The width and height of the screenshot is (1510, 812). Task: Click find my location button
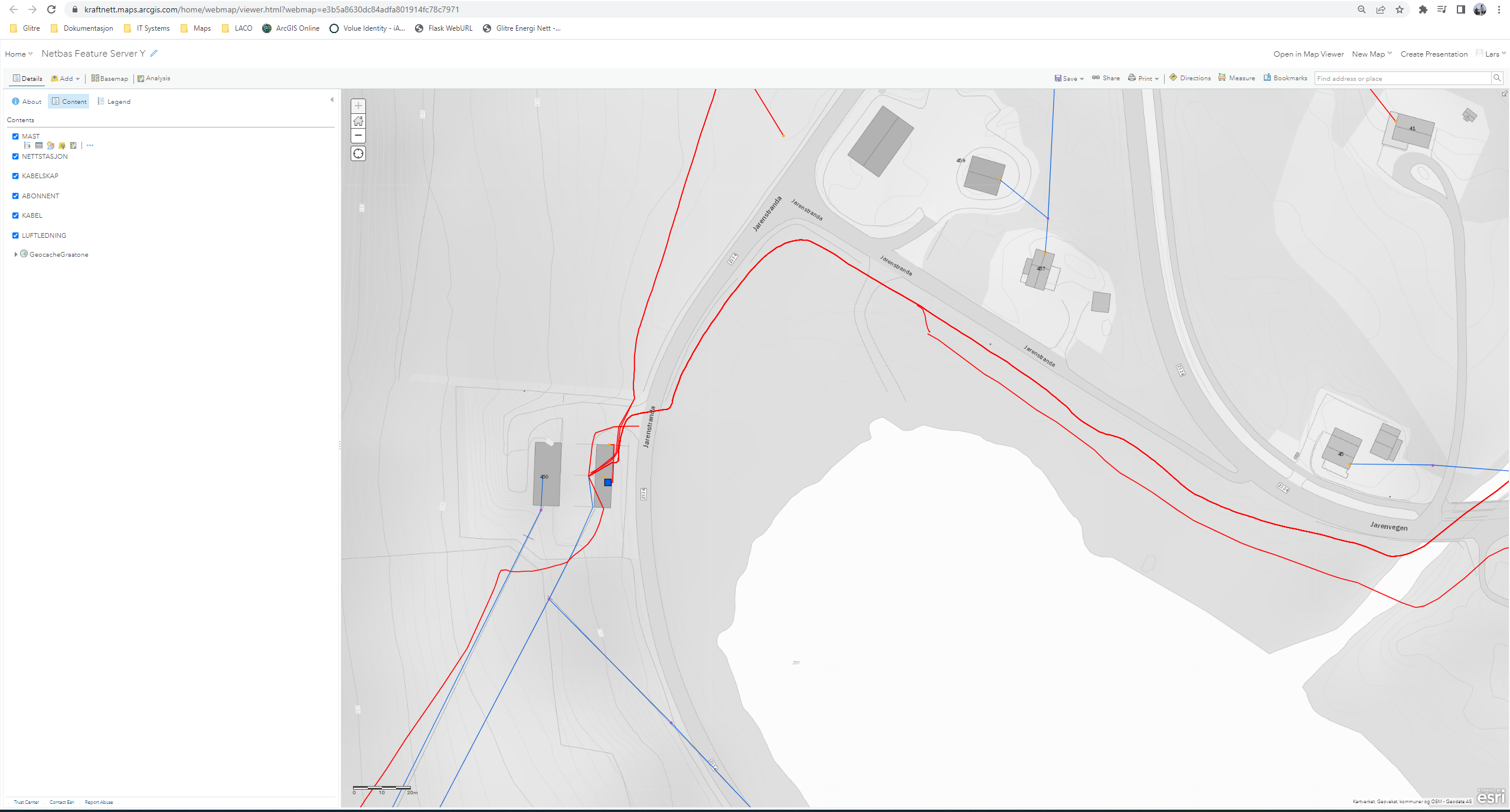(x=358, y=154)
